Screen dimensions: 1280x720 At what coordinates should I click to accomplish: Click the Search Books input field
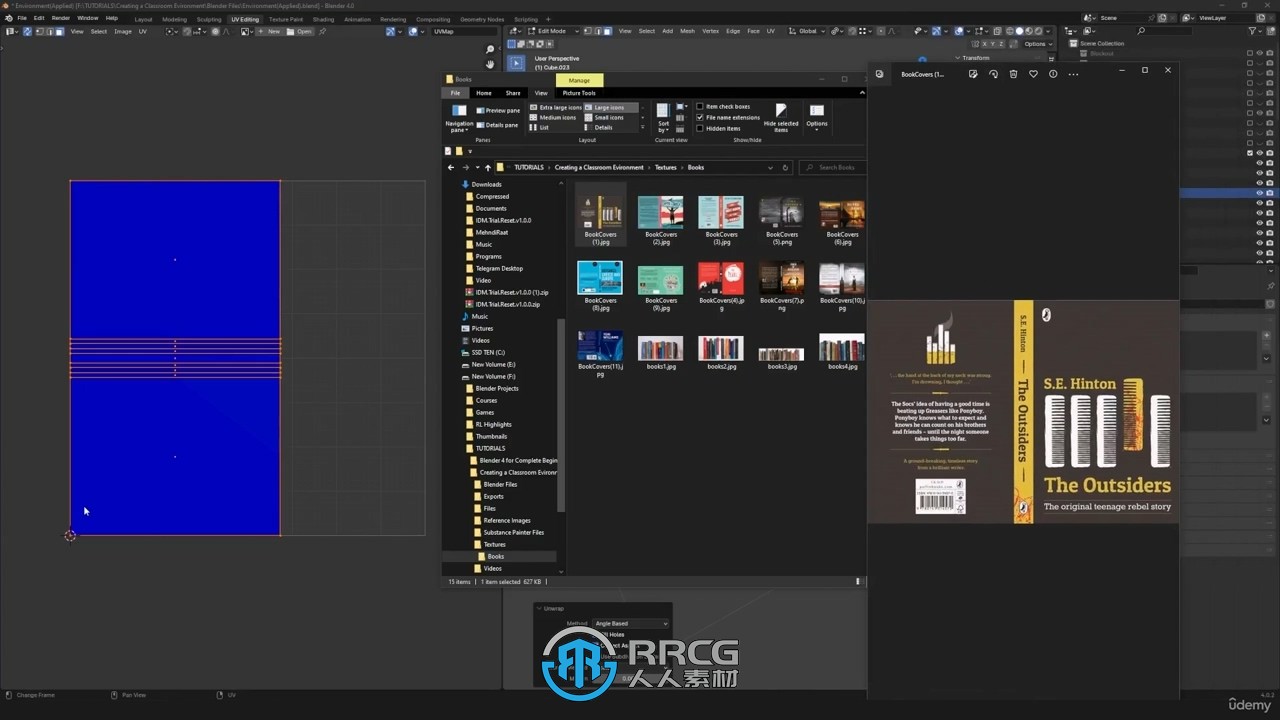[x=832, y=167]
